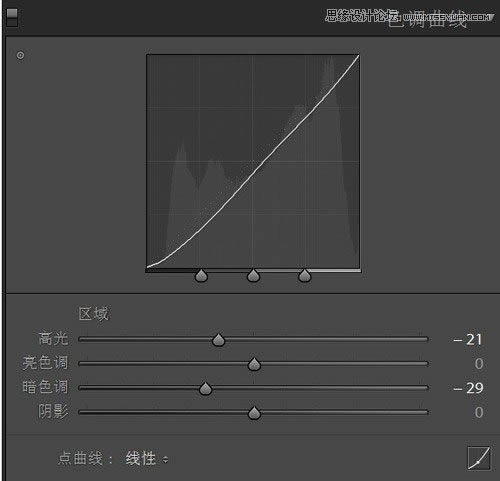Click the 亮色调 label
Screen dimensions: 500x481
(45, 363)
